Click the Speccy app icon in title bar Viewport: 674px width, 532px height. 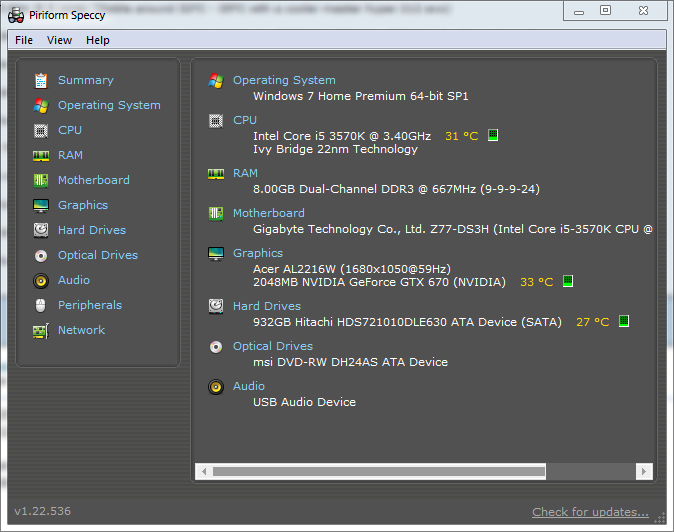pos(16,15)
